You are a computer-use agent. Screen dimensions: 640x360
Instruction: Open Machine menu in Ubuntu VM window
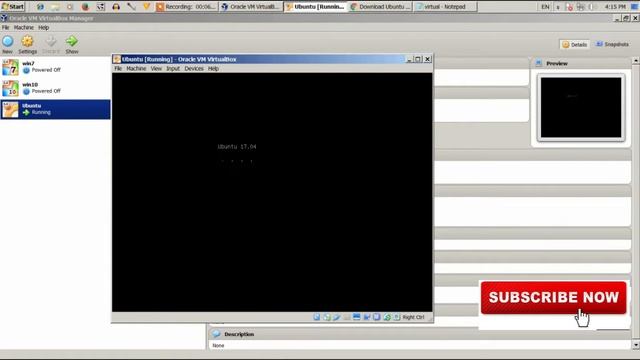tap(136, 69)
